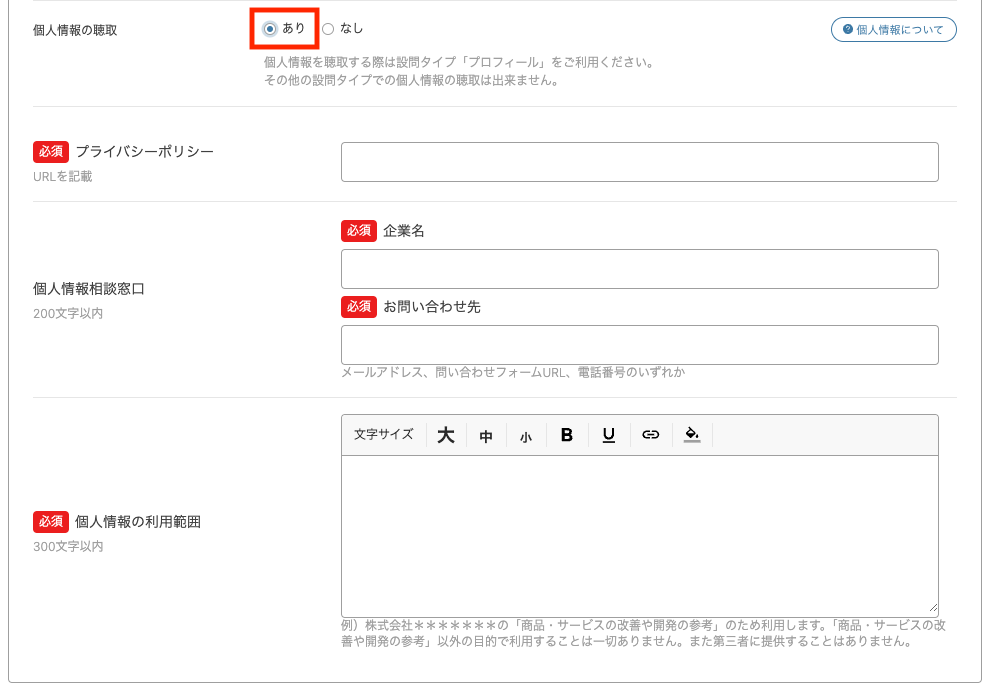Open the 個人情報について help button

click(x=893, y=29)
